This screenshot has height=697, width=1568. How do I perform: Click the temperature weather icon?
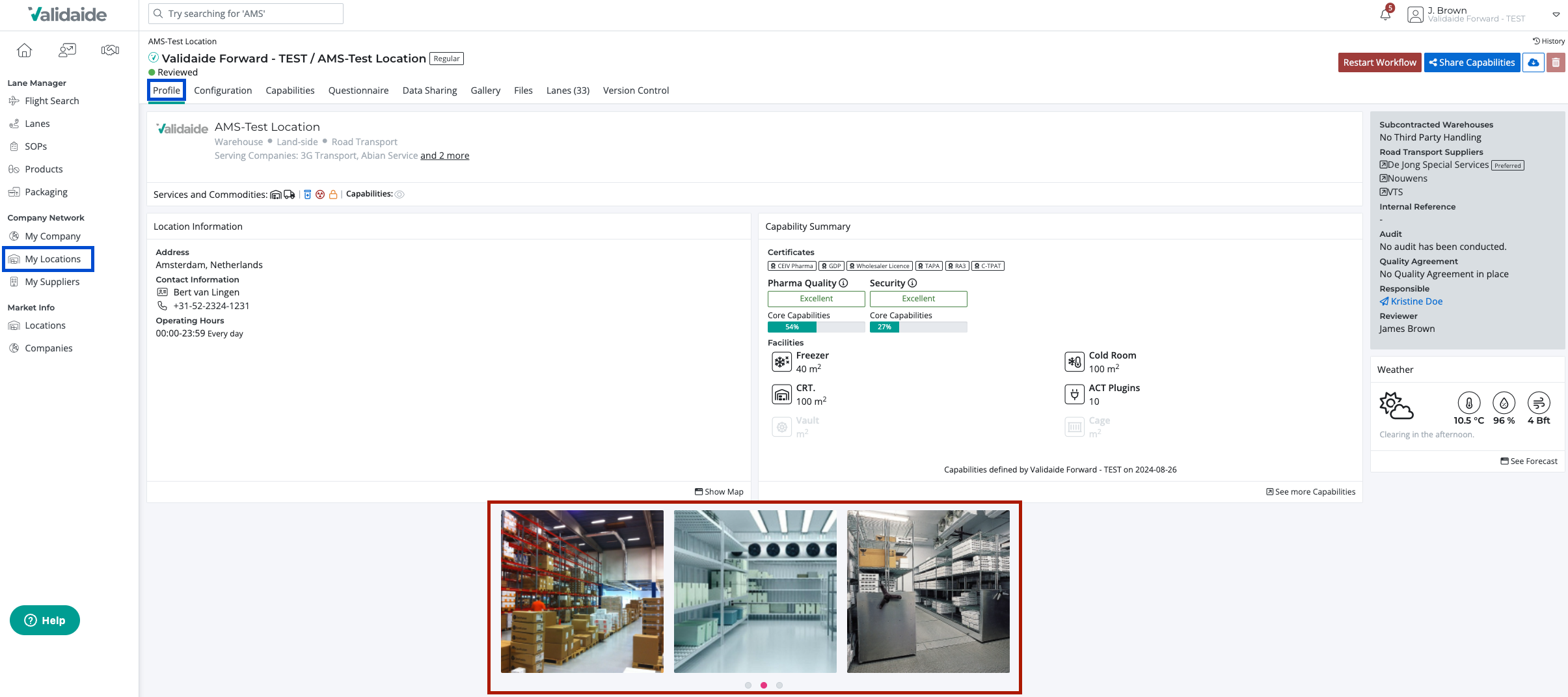tap(1469, 403)
